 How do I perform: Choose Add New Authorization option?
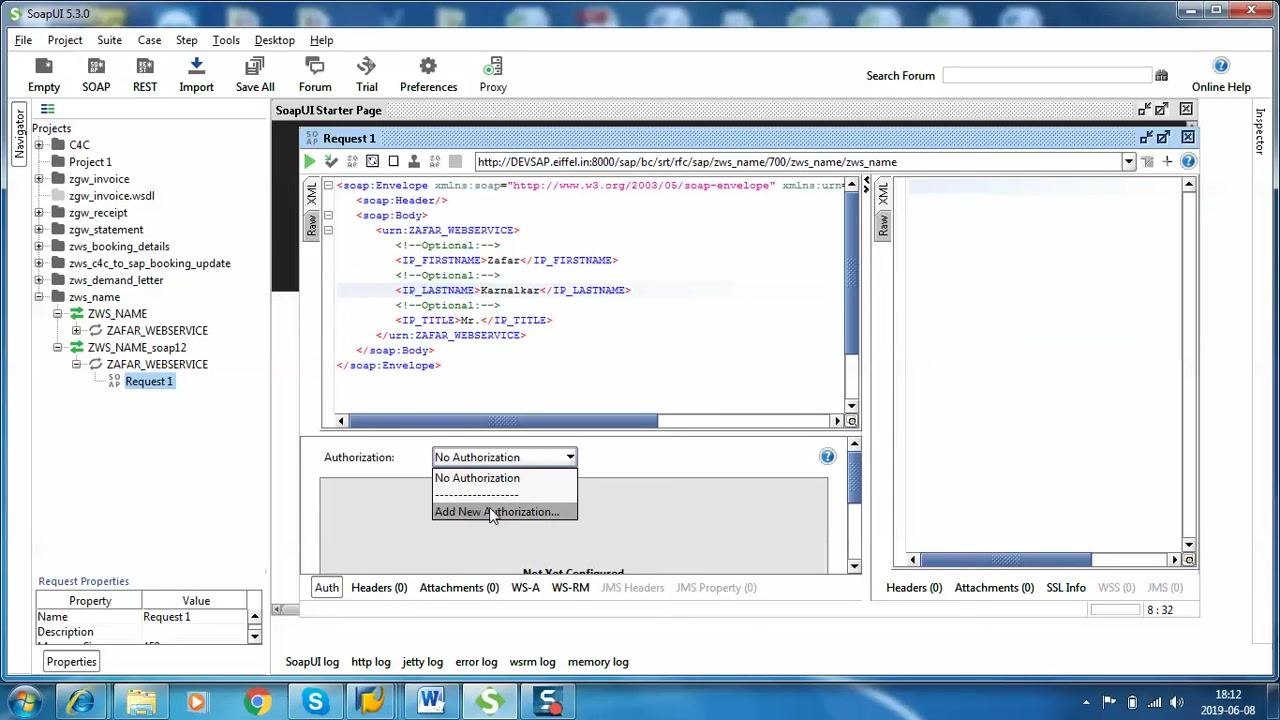click(505, 512)
